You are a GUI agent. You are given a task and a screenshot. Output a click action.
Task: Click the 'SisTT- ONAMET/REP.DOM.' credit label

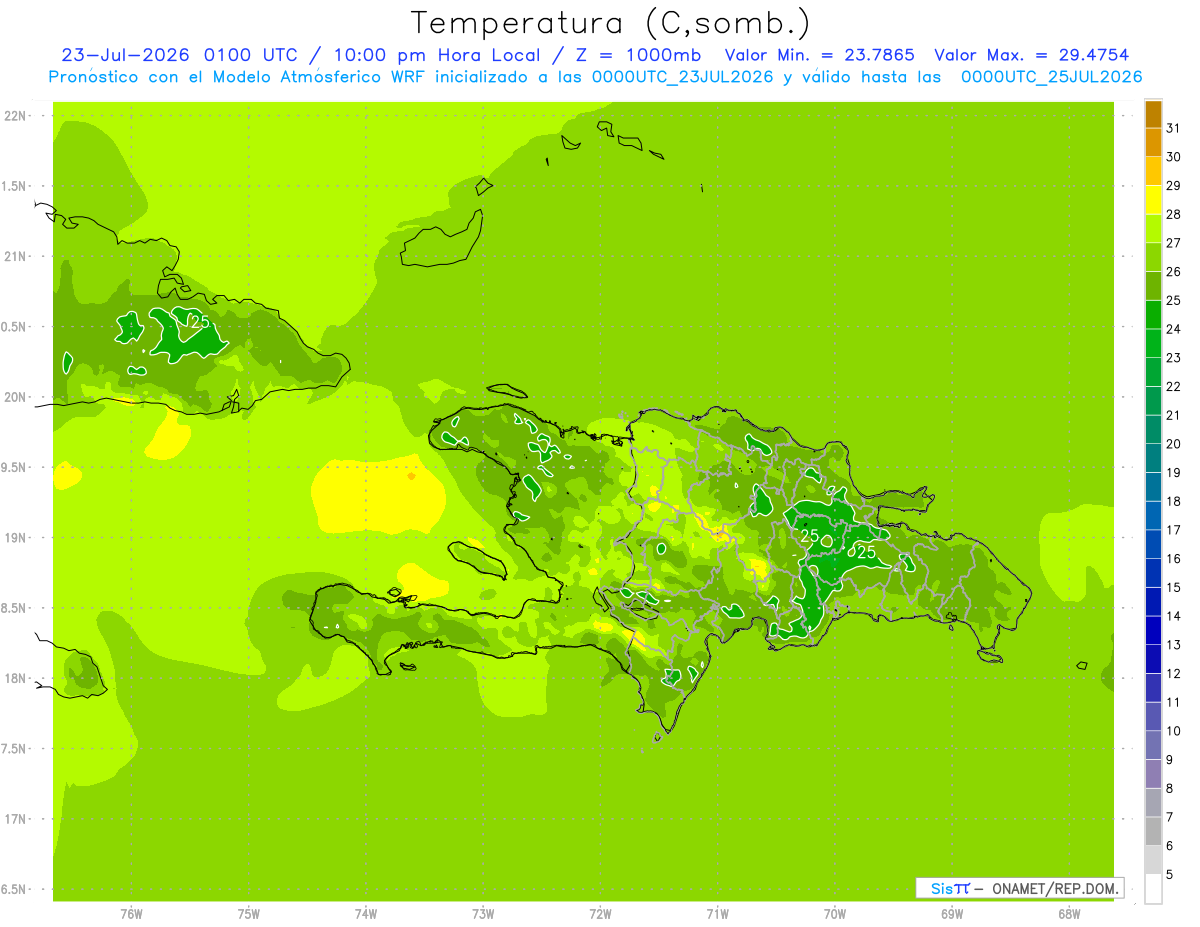click(x=1020, y=888)
